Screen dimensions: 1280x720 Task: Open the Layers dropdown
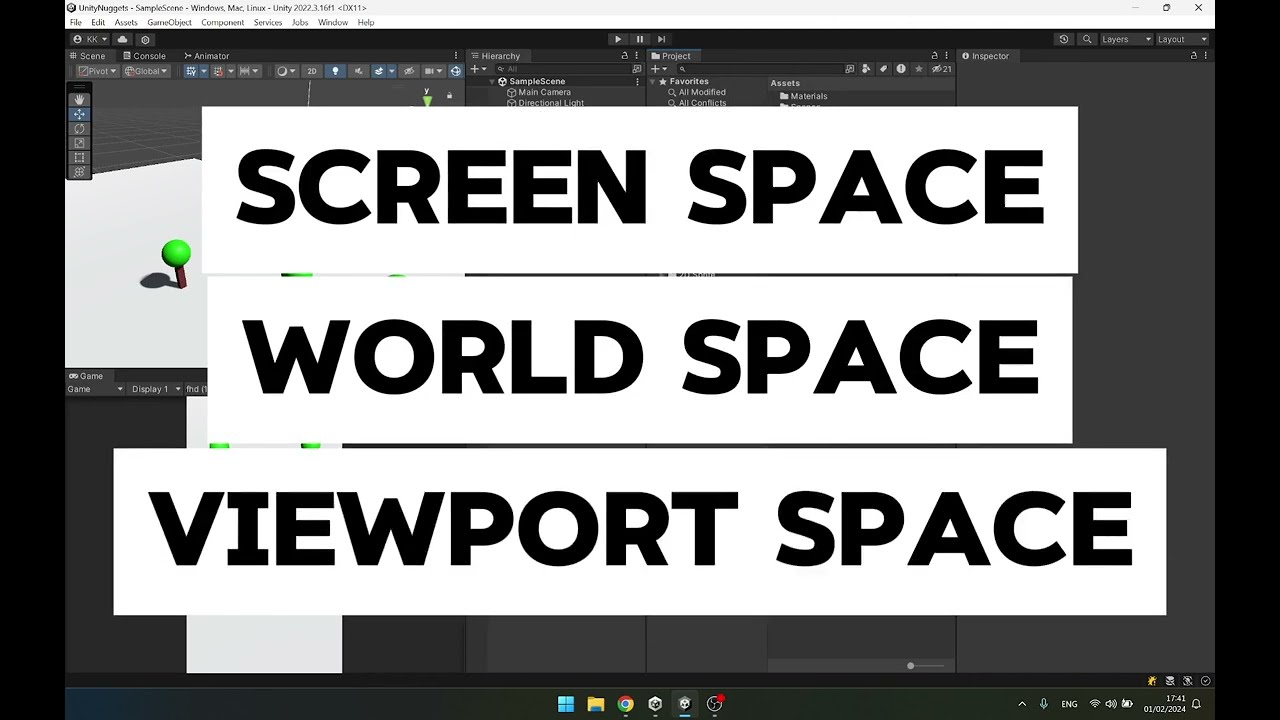1125,39
